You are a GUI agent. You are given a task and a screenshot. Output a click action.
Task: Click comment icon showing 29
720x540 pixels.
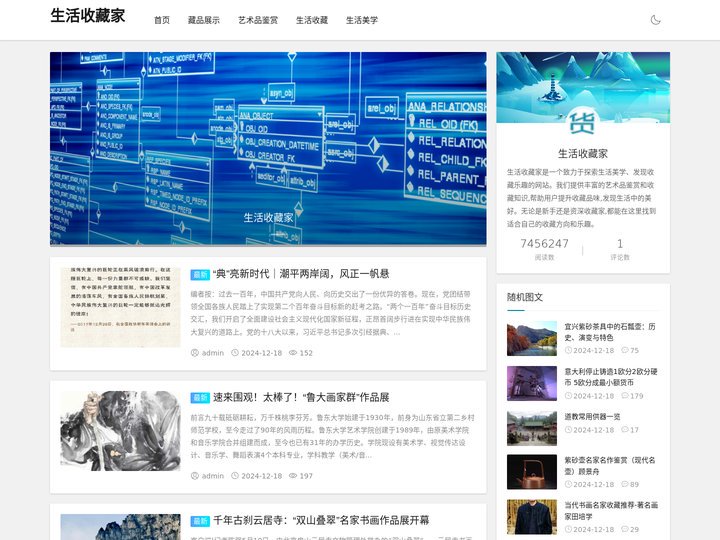click(624, 529)
